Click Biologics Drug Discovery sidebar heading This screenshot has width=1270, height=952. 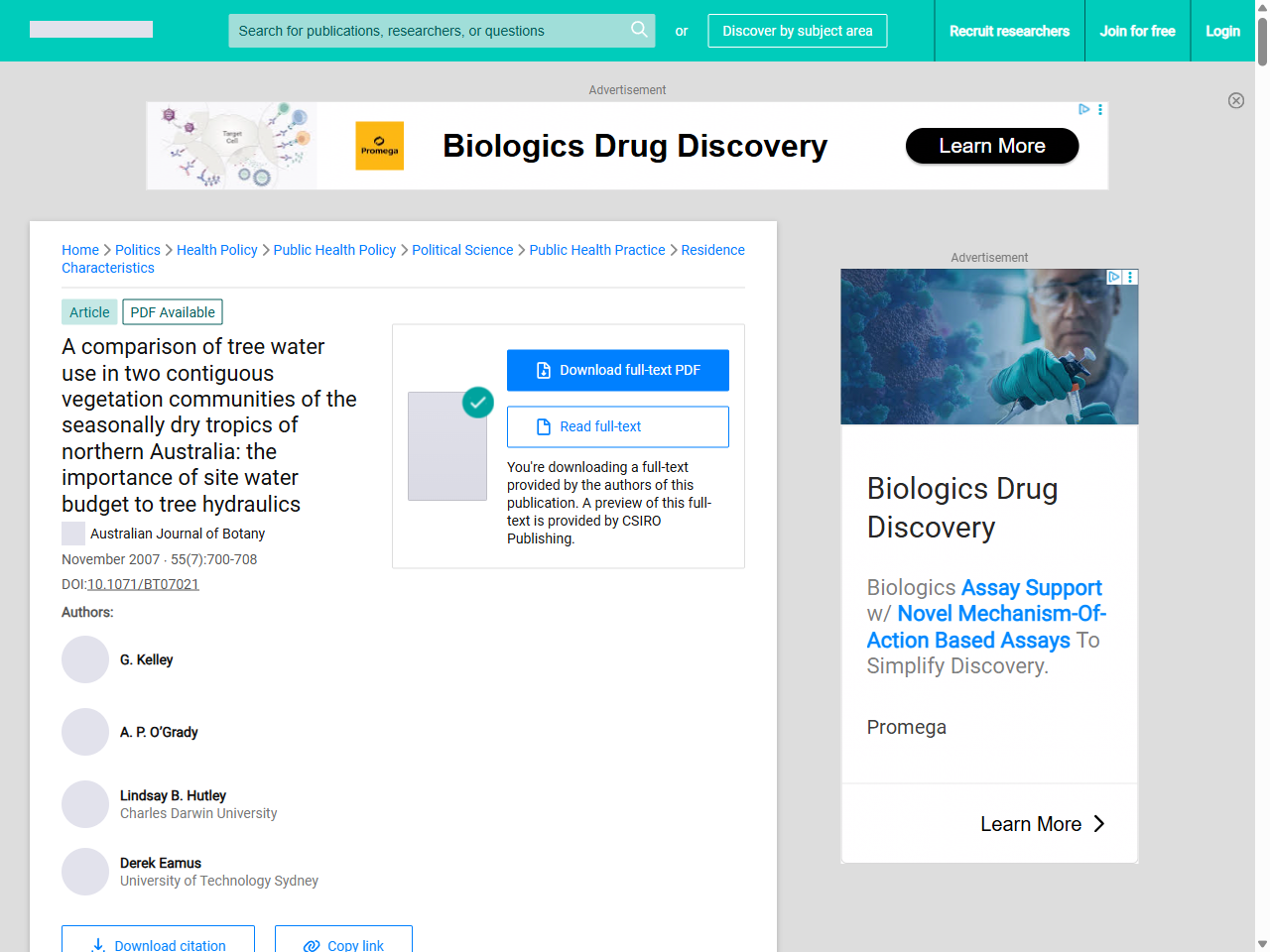(962, 508)
